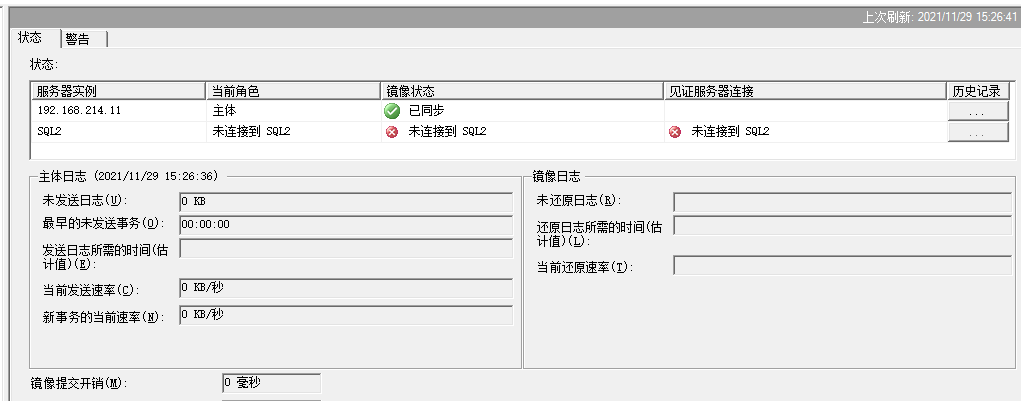The image size is (1021, 401).
Task: Open history for the SQL2 row
Action: tap(978, 132)
